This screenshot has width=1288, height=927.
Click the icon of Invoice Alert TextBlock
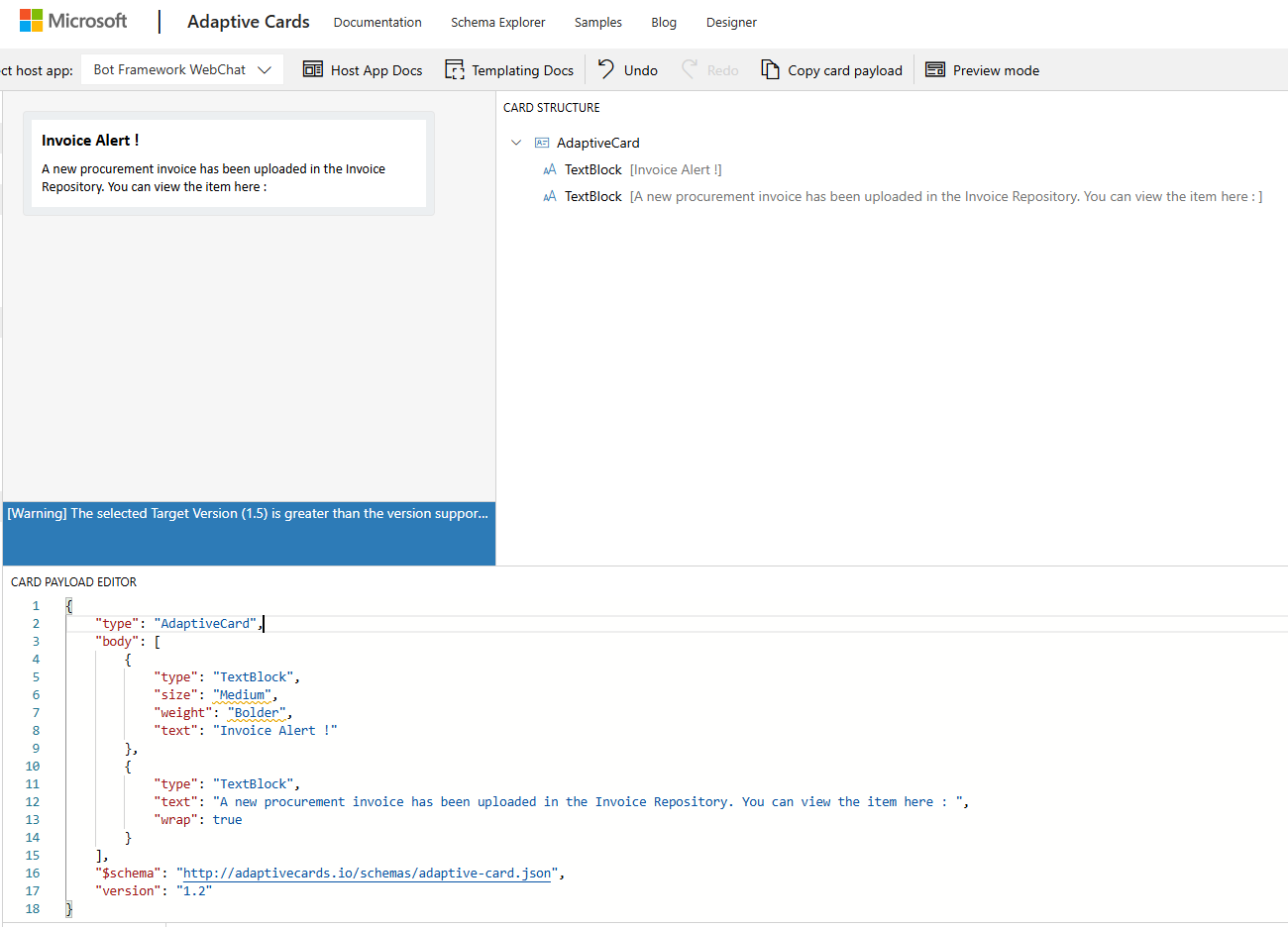click(550, 169)
